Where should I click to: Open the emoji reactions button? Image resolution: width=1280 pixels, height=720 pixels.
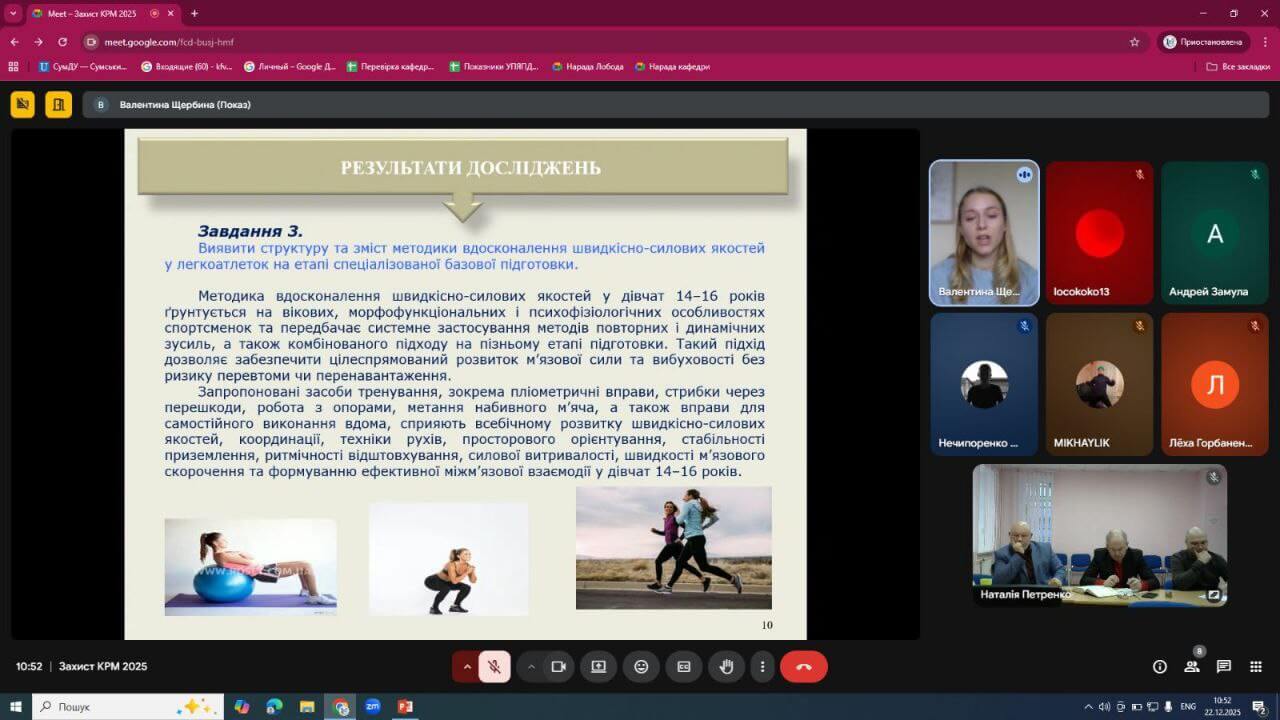click(641, 667)
